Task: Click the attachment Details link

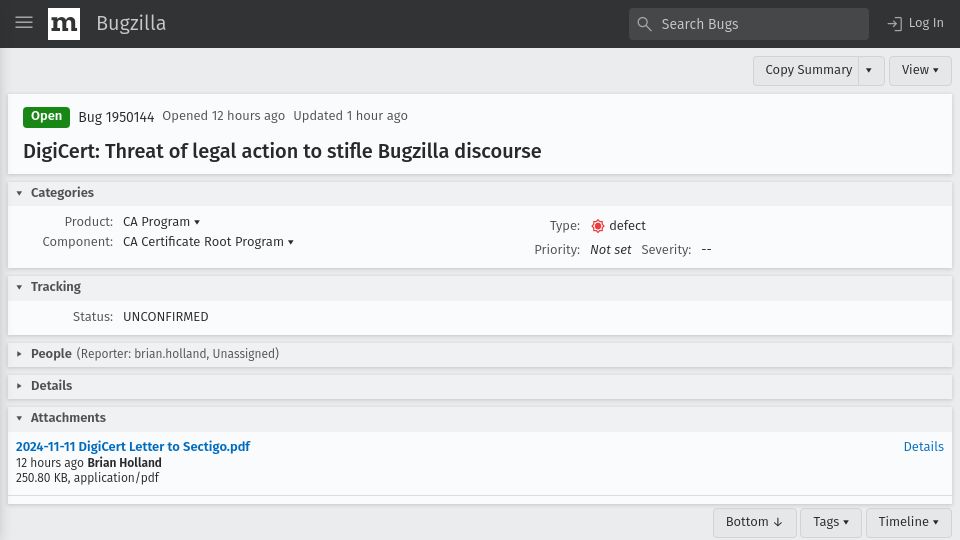Action: tap(923, 447)
